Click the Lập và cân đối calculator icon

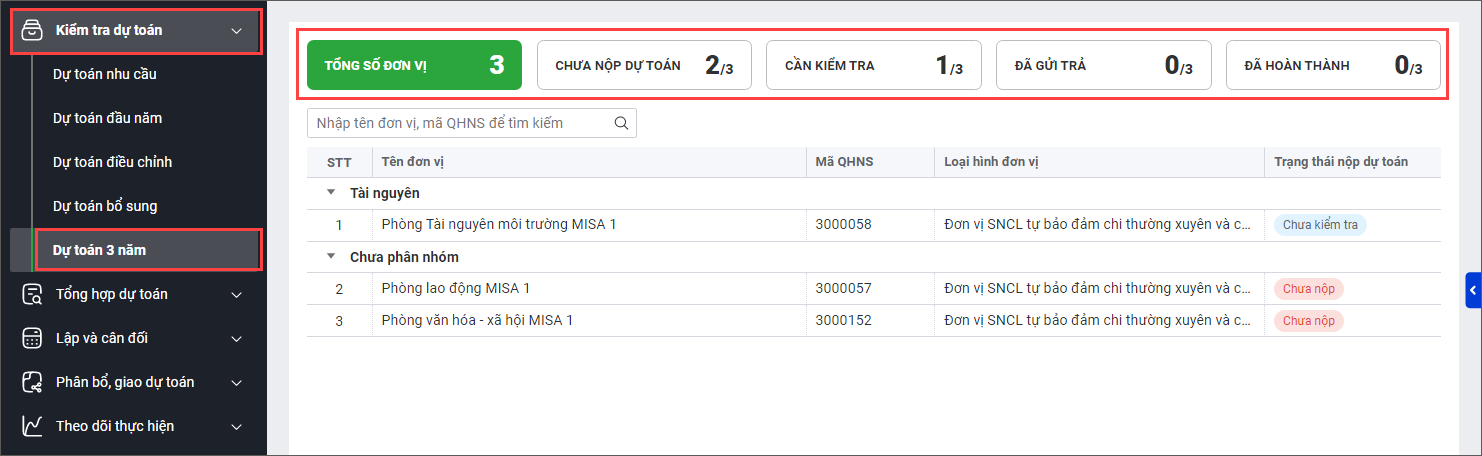(x=32, y=338)
